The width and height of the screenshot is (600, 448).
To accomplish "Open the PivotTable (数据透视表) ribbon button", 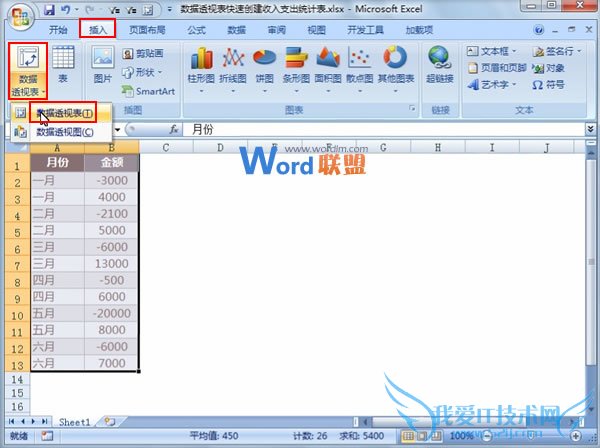I will pos(28,71).
